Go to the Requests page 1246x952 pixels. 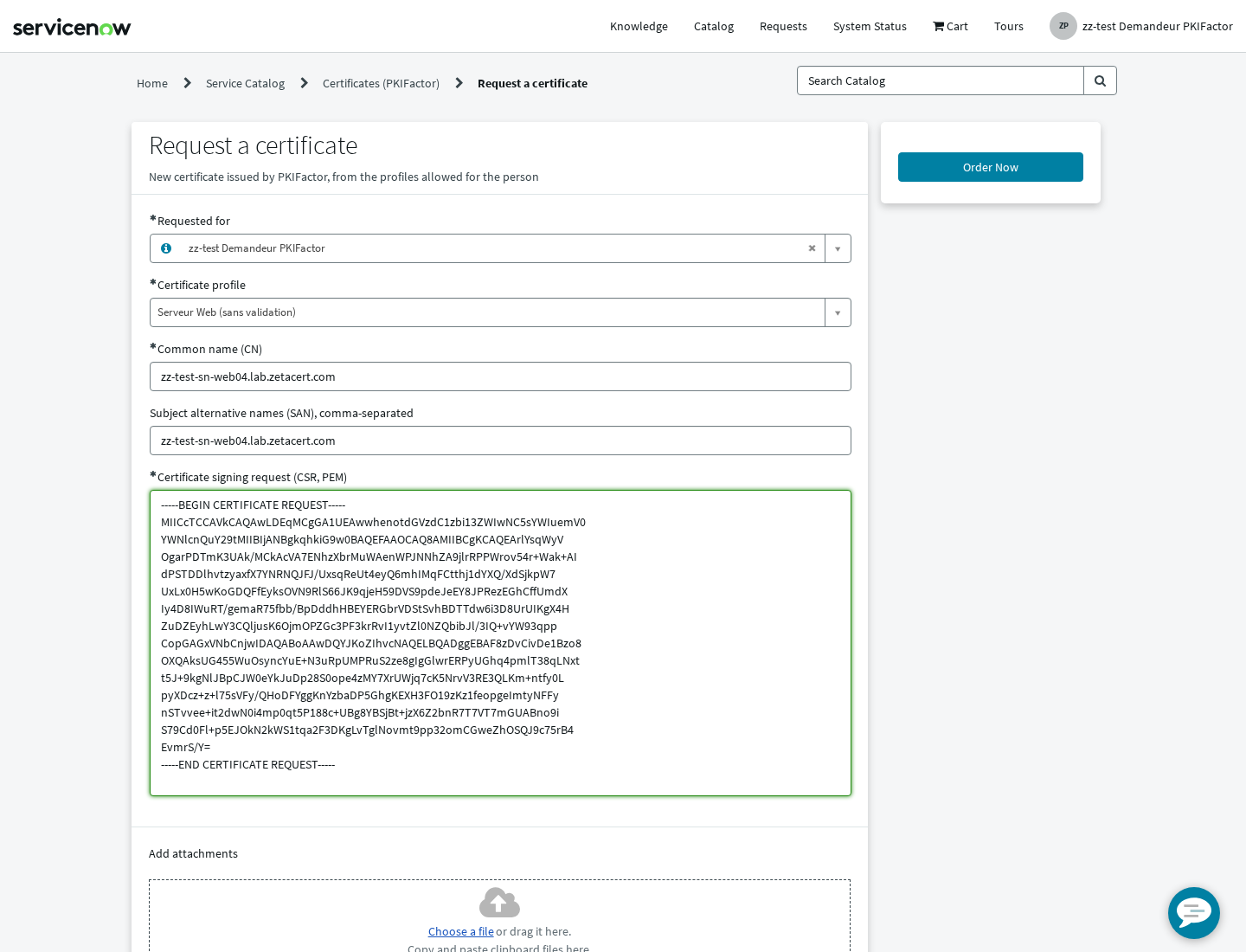[783, 26]
